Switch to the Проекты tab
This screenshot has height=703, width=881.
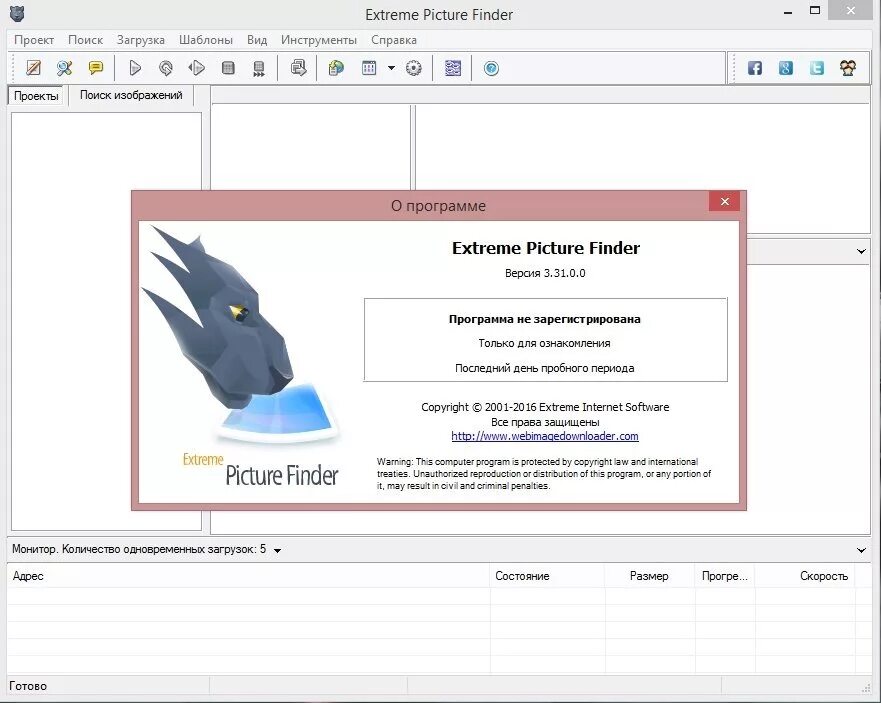[36, 96]
